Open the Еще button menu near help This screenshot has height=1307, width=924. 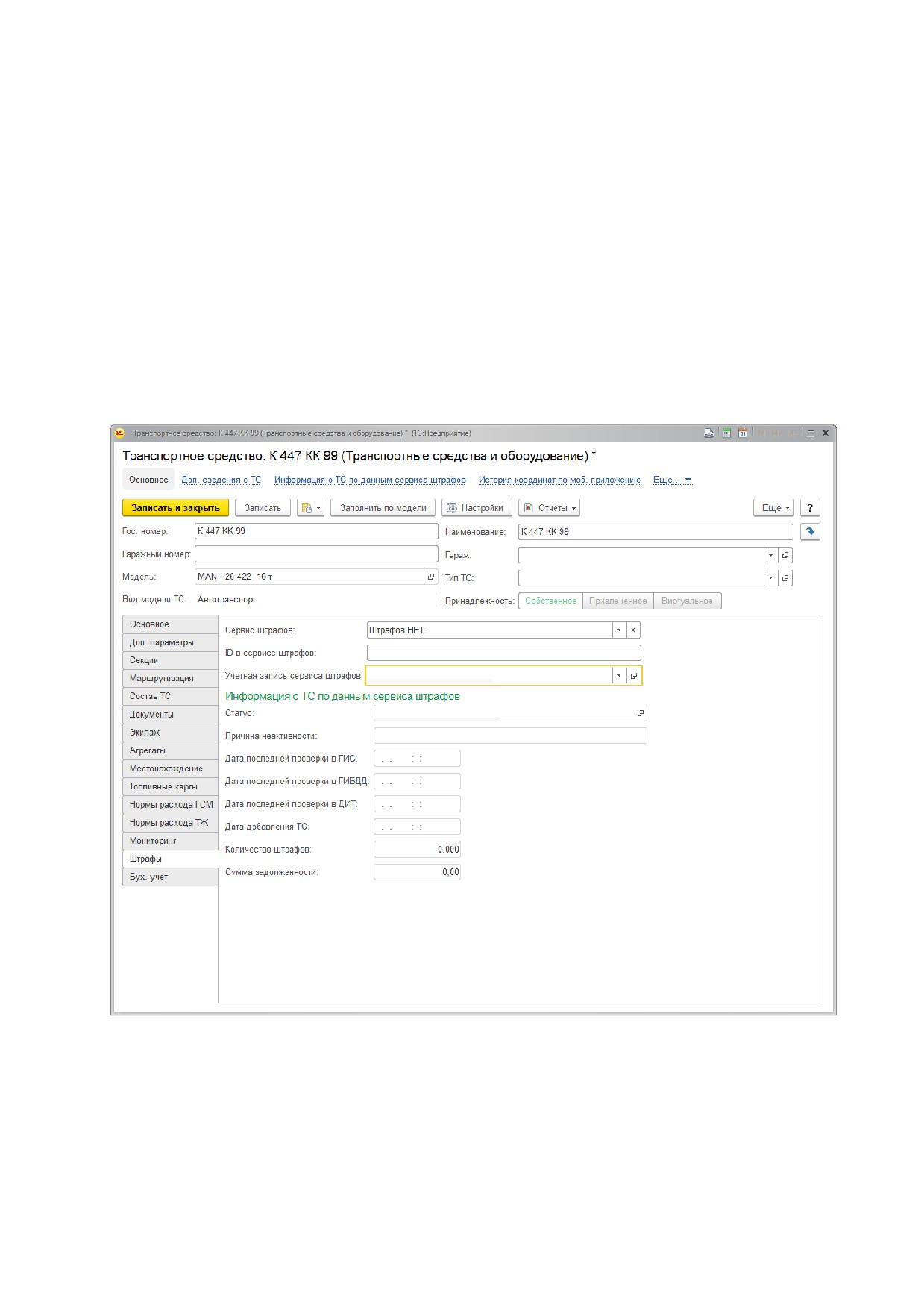pyautogui.click(x=774, y=508)
